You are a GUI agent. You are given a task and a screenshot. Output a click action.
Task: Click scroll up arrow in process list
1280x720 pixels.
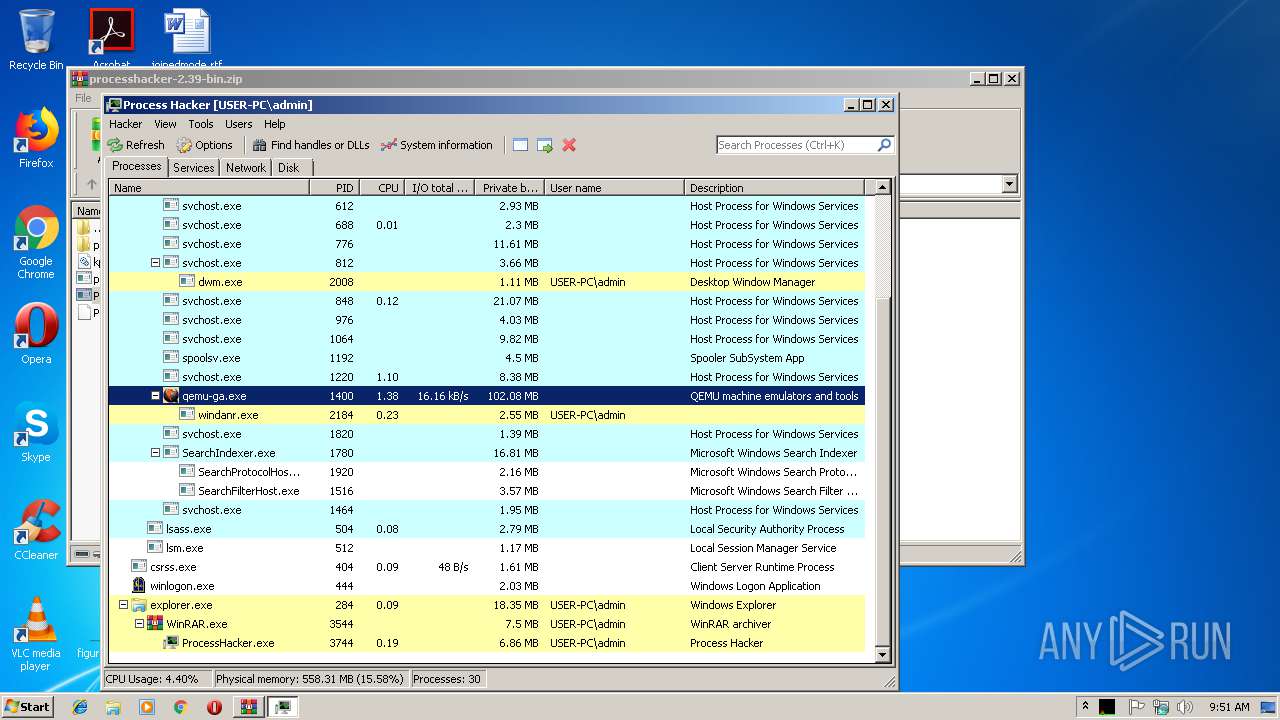882,187
